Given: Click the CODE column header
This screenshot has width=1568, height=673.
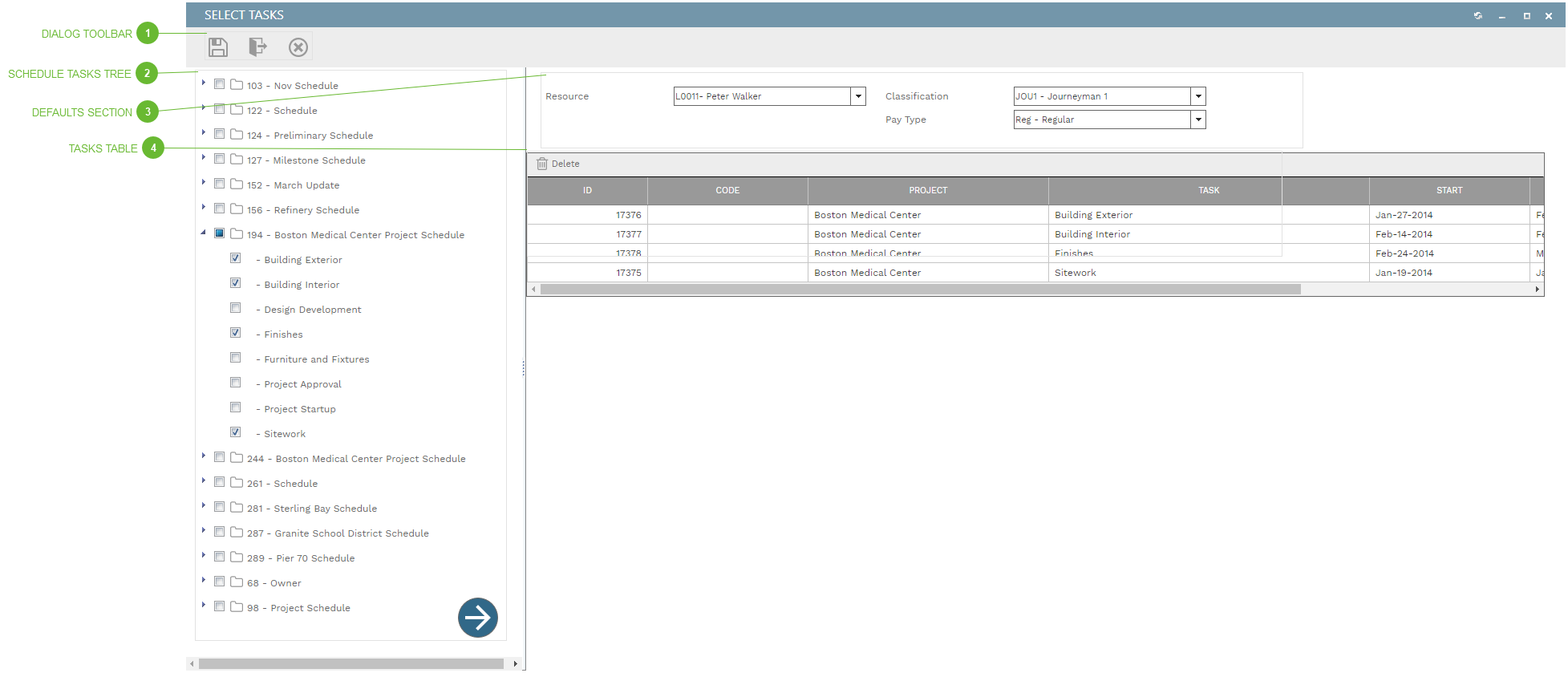Looking at the screenshot, I should pyautogui.click(x=727, y=191).
